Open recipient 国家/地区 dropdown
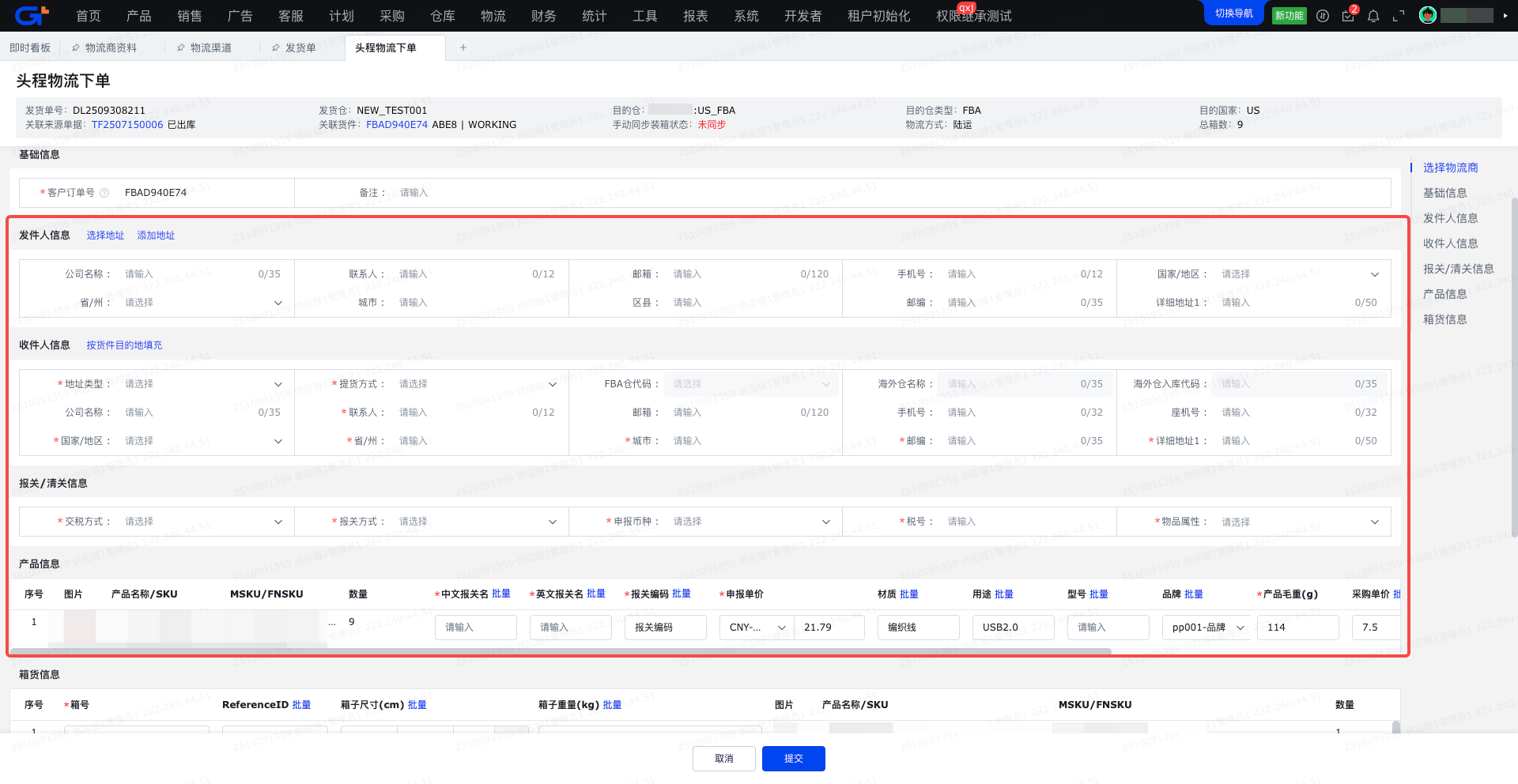The image size is (1518, 784). tap(203, 441)
